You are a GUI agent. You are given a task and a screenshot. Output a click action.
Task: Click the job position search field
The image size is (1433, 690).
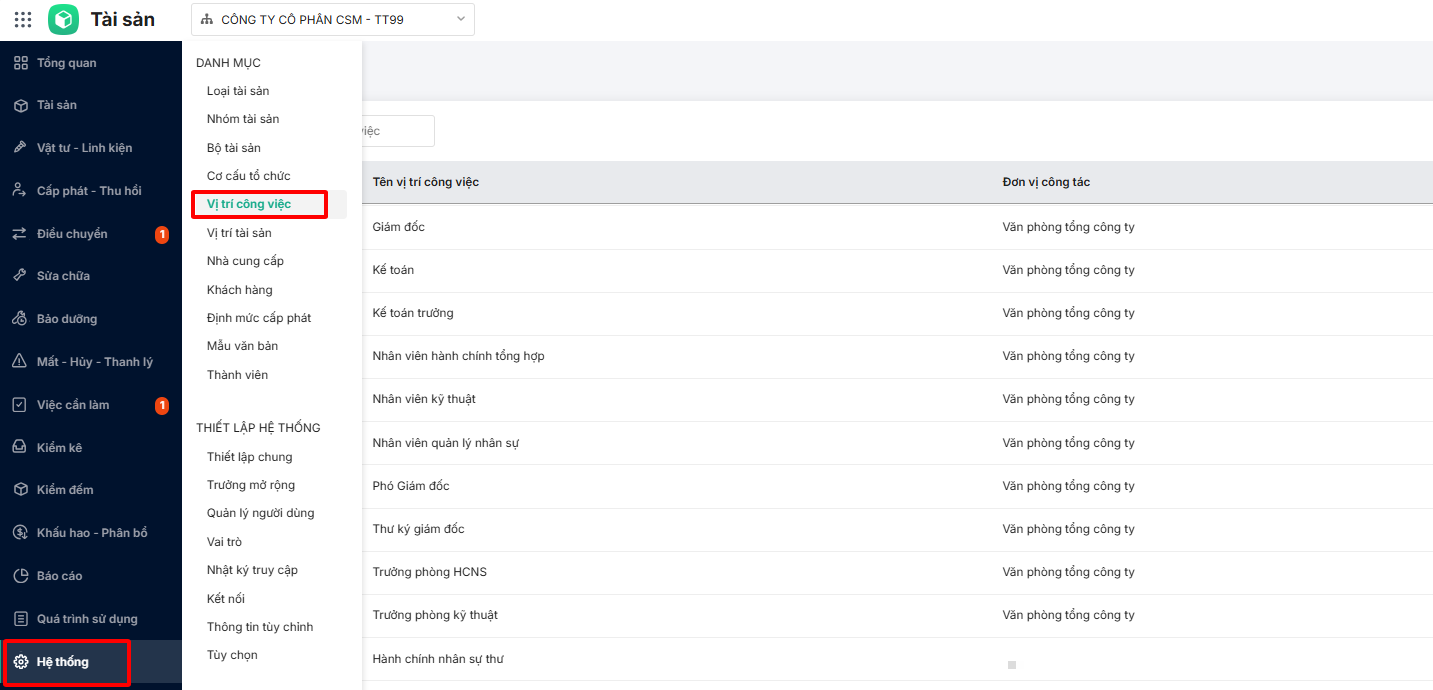click(398, 131)
